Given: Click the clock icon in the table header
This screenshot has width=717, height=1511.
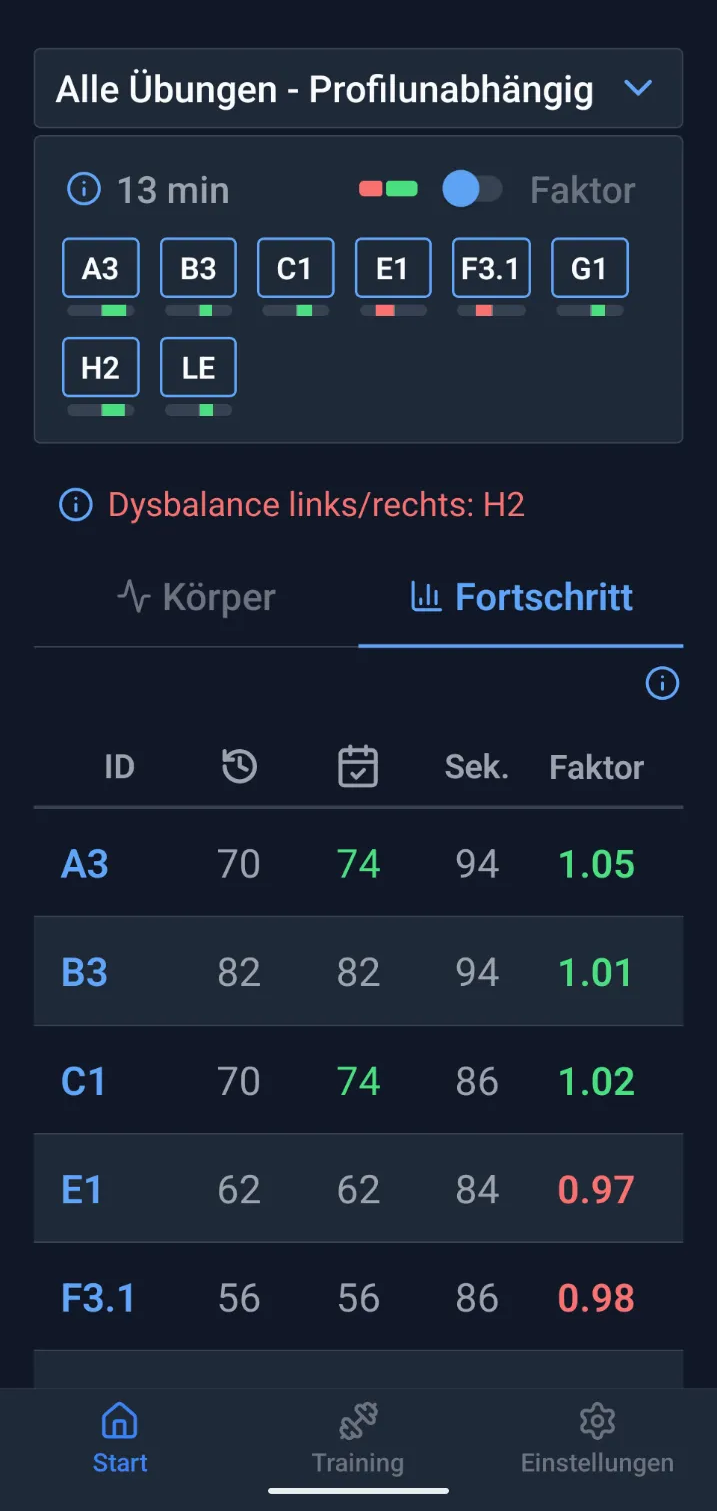Looking at the screenshot, I should tap(238, 765).
